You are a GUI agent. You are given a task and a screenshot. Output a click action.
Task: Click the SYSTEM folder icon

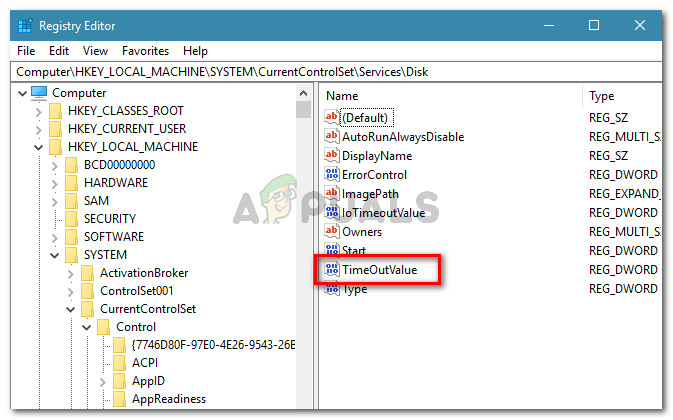[72, 255]
